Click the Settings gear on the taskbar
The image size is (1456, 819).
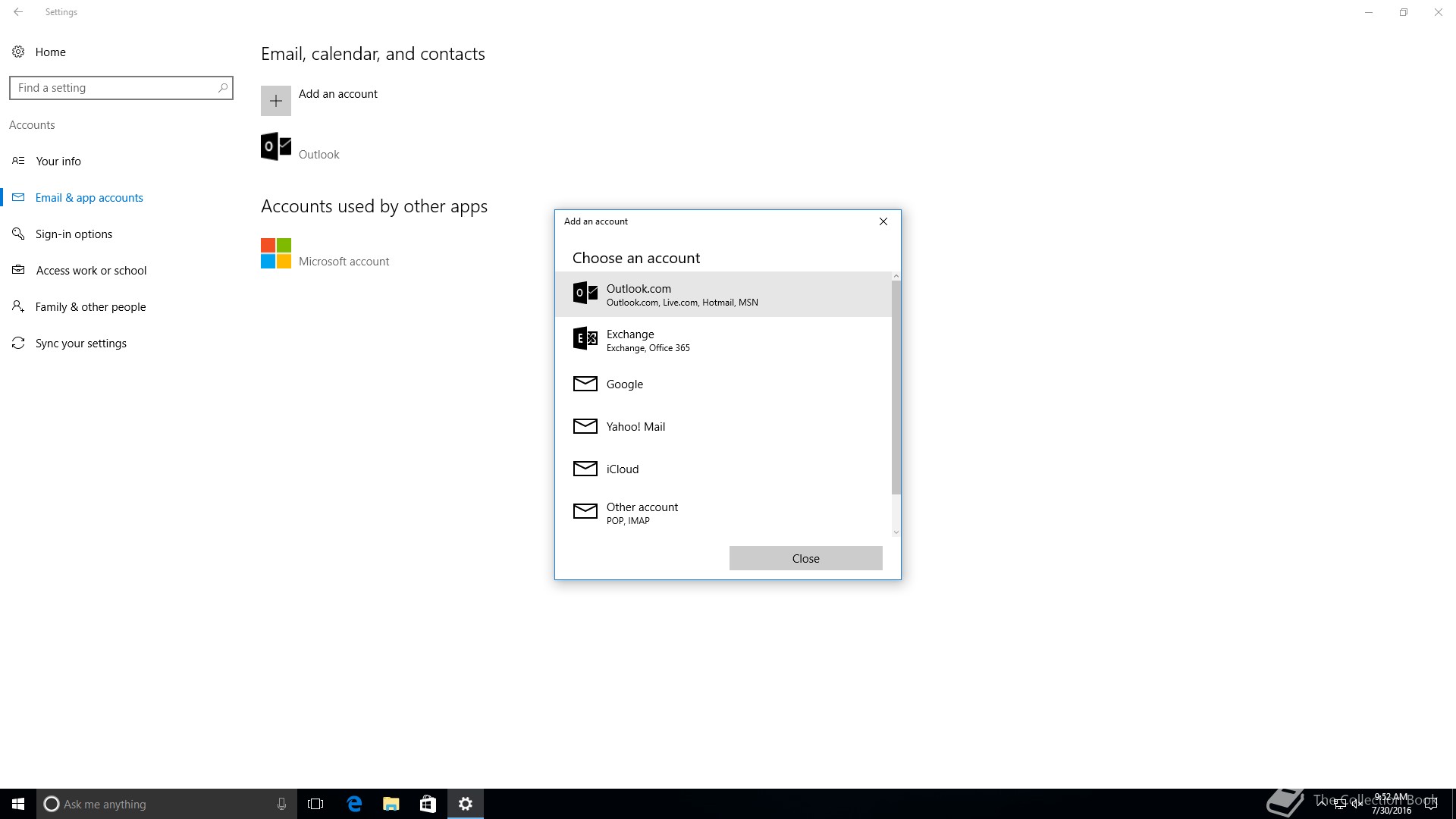(x=466, y=804)
